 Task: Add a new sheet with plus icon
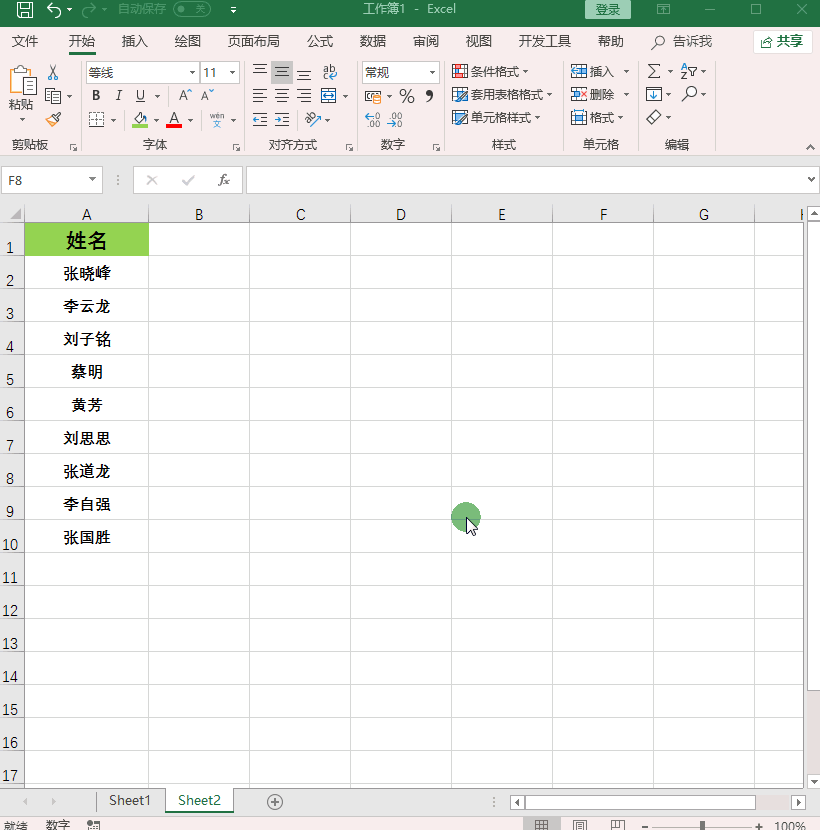point(275,801)
